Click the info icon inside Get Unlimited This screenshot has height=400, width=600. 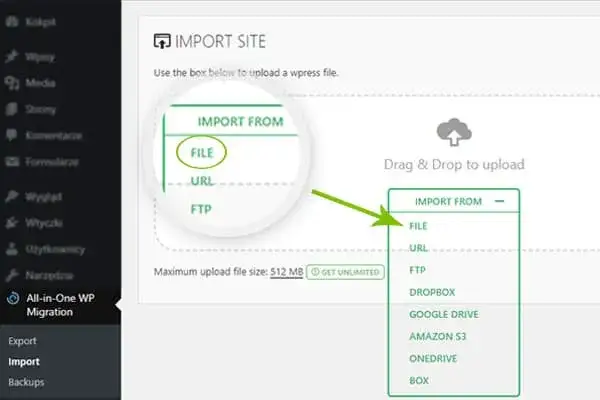pyautogui.click(x=315, y=272)
